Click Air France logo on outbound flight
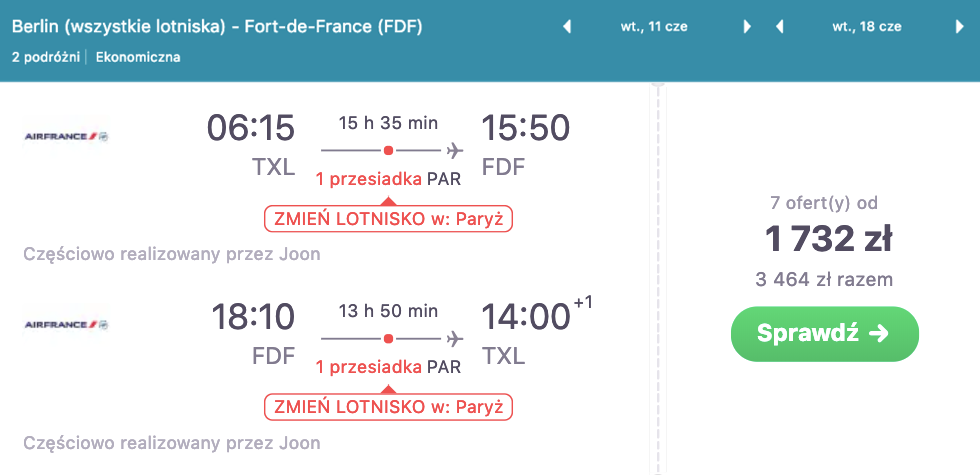The height and width of the screenshot is (475, 980). tap(66, 137)
